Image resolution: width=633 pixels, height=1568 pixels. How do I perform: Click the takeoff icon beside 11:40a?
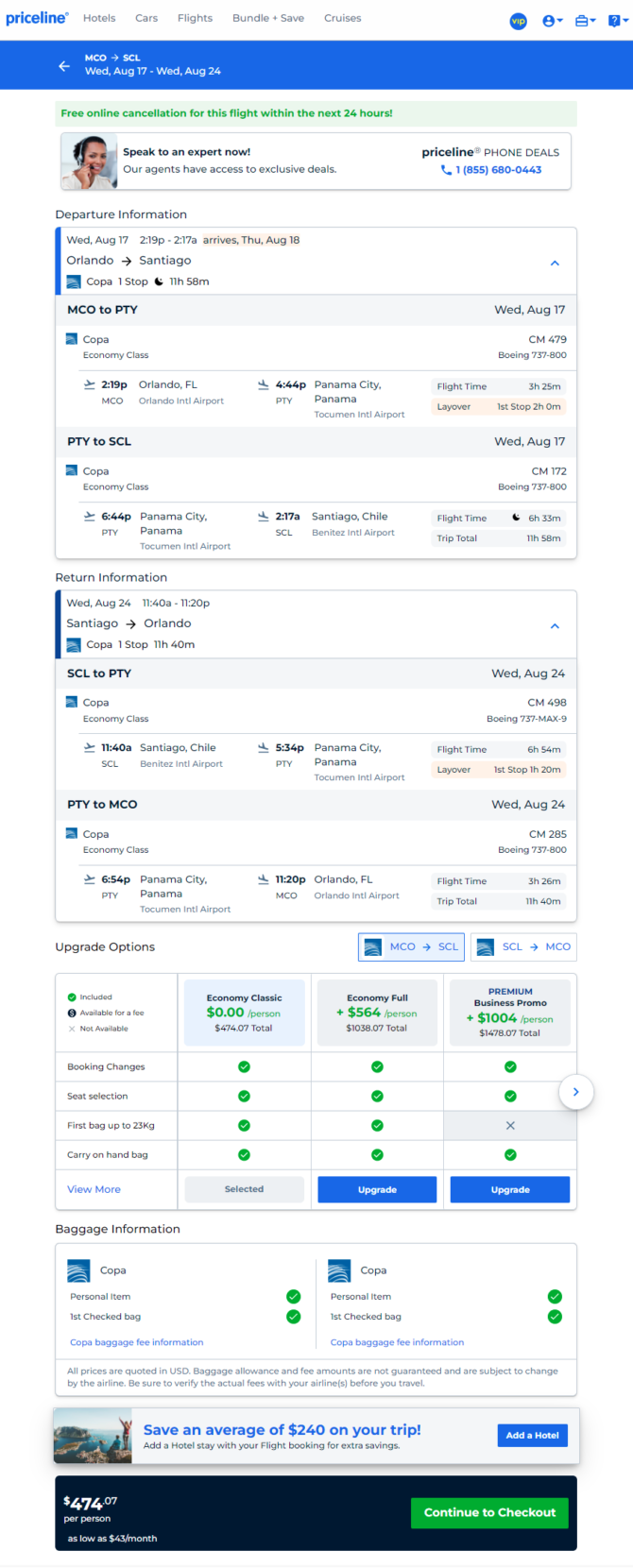coord(90,747)
